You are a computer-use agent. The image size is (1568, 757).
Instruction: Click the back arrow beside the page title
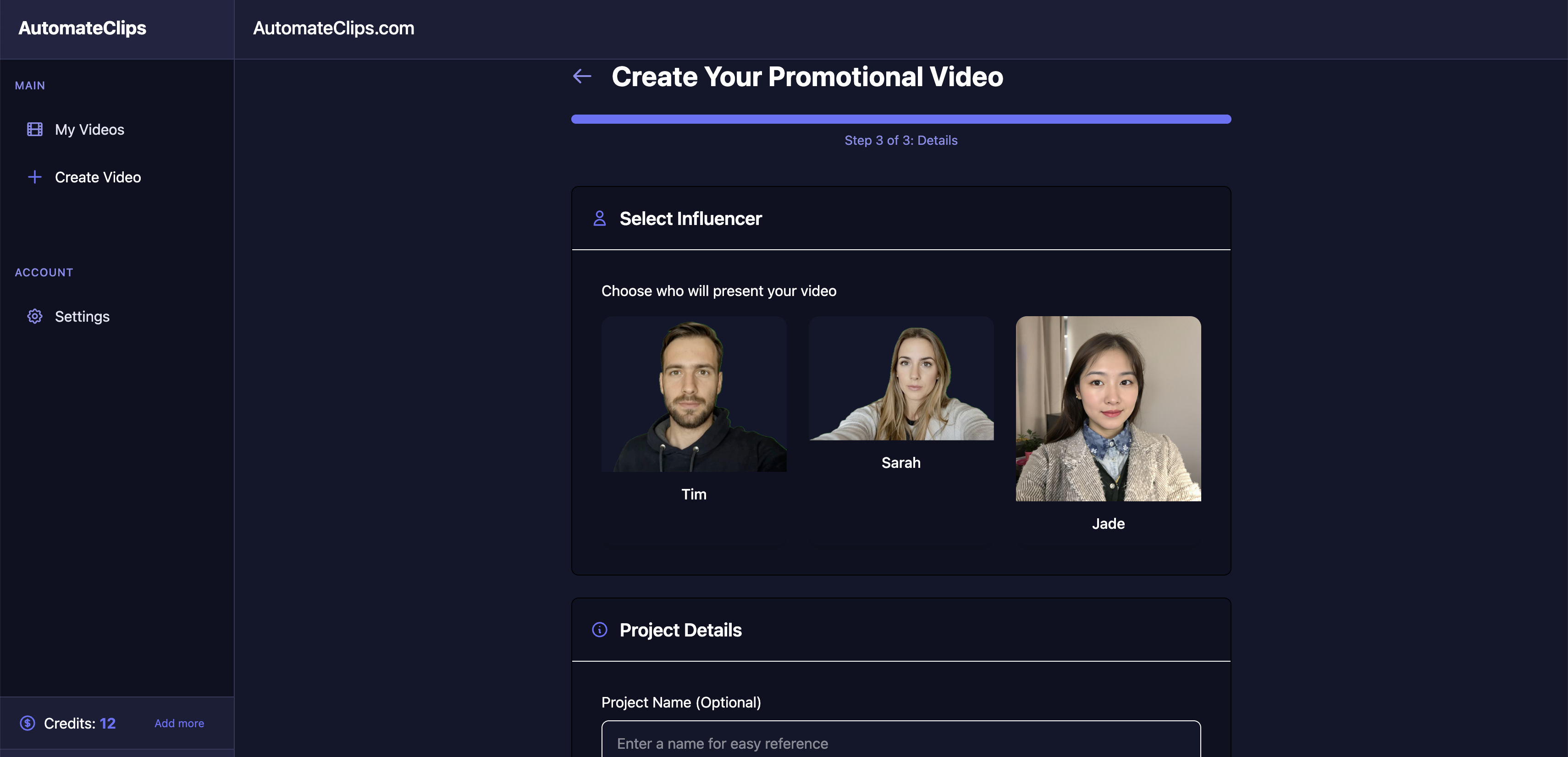[582, 76]
